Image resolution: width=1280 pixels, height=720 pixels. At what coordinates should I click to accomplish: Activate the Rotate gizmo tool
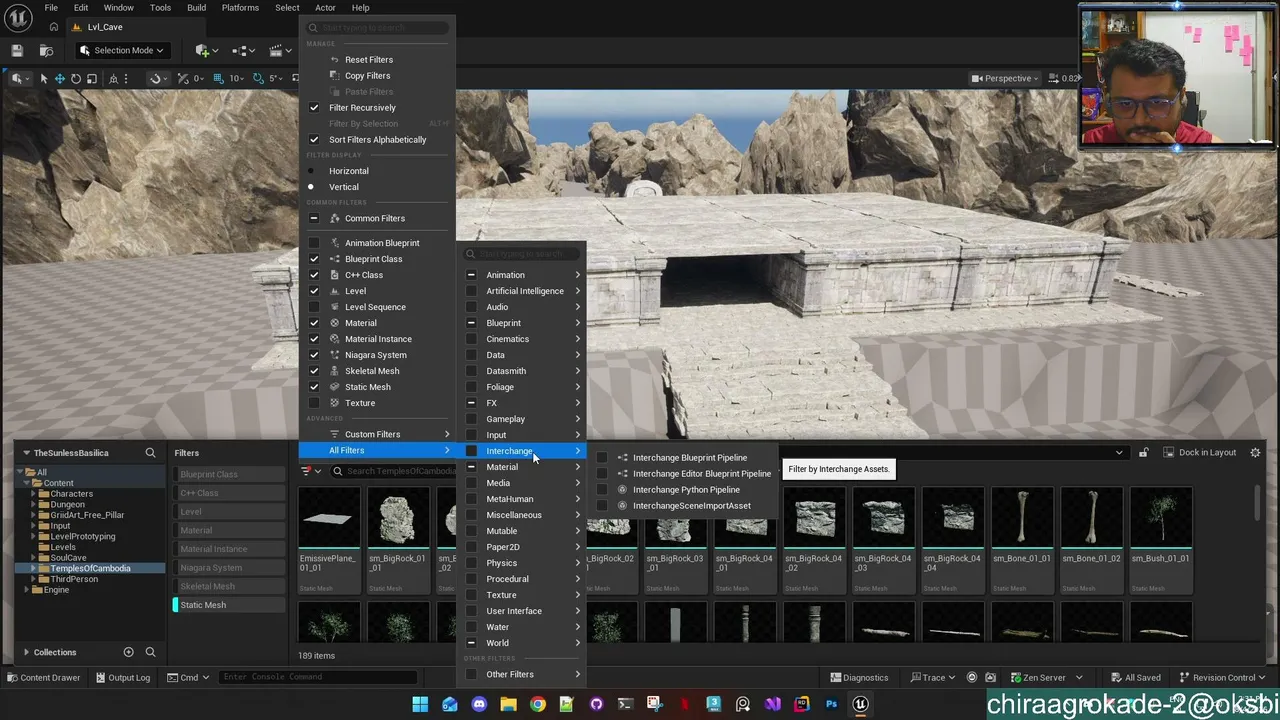[x=76, y=78]
